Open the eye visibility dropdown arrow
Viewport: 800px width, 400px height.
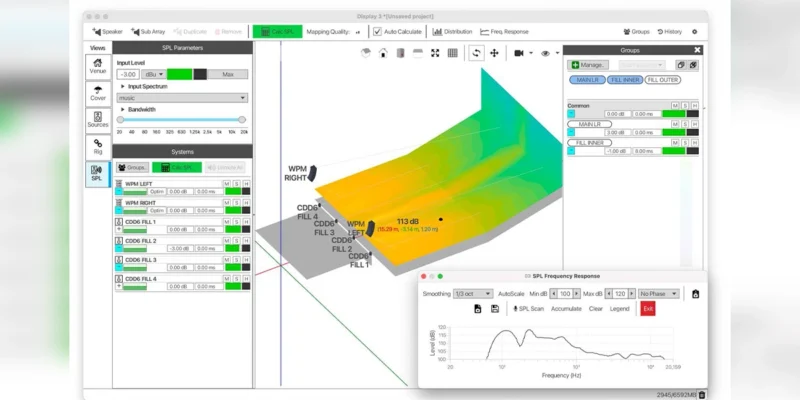click(x=557, y=53)
